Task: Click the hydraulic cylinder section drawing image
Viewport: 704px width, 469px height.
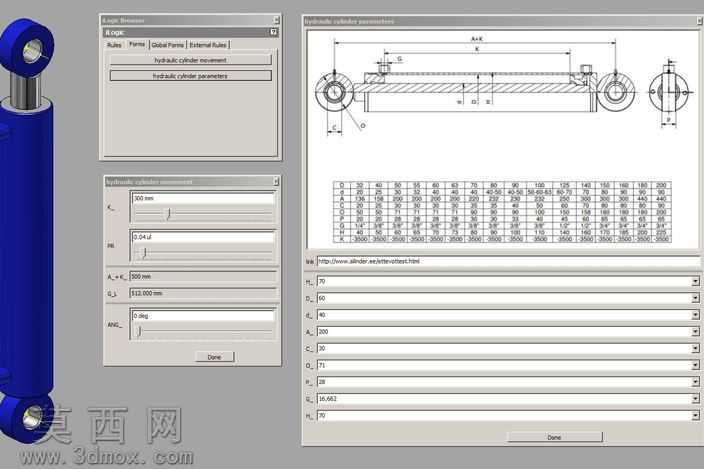Action: (503, 85)
